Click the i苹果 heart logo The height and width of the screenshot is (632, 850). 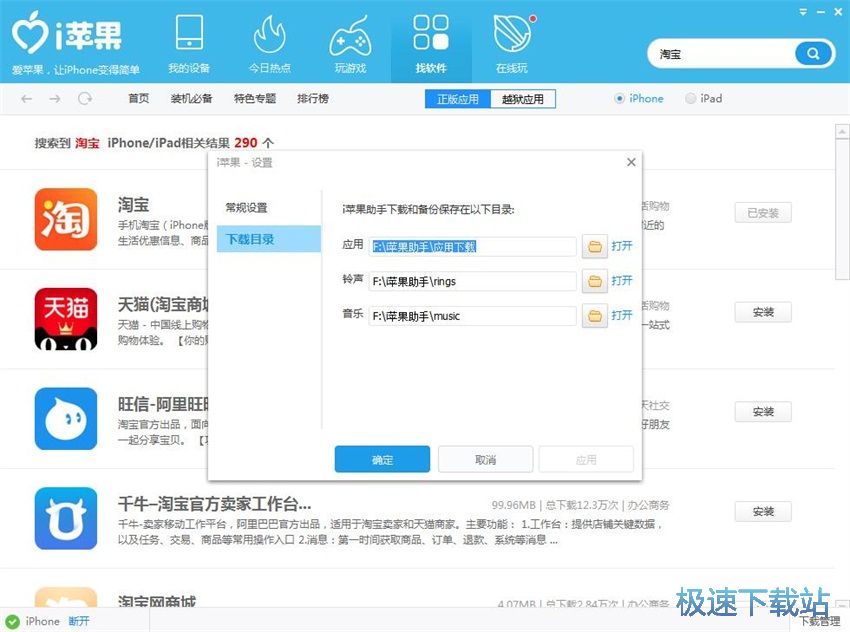pos(31,32)
